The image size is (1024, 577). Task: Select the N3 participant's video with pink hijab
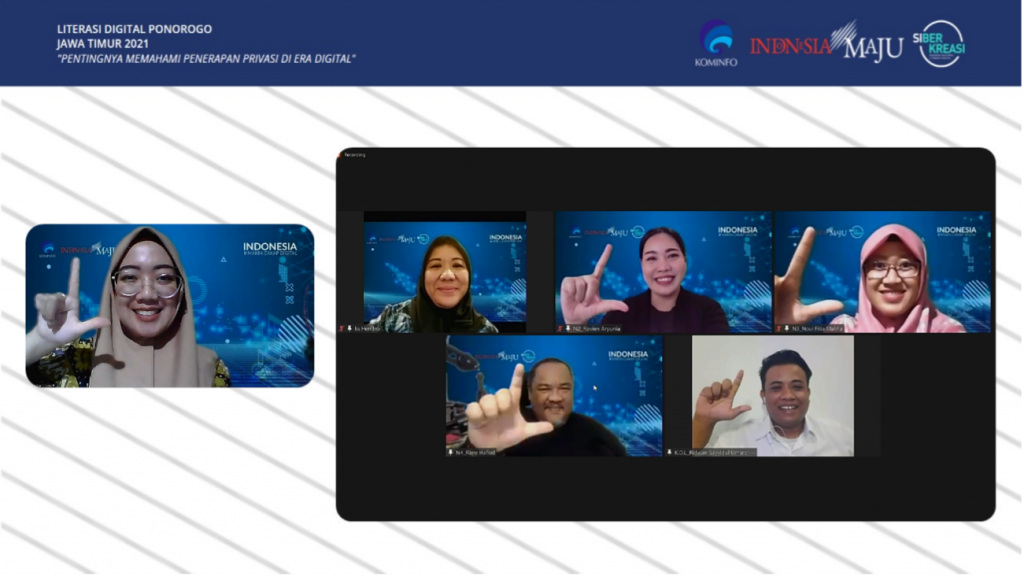coord(882,271)
